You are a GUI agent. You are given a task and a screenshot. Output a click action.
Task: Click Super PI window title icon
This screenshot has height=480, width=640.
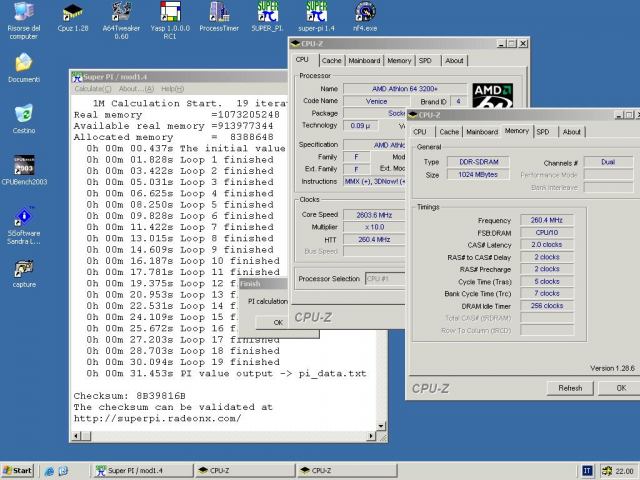click(x=77, y=77)
